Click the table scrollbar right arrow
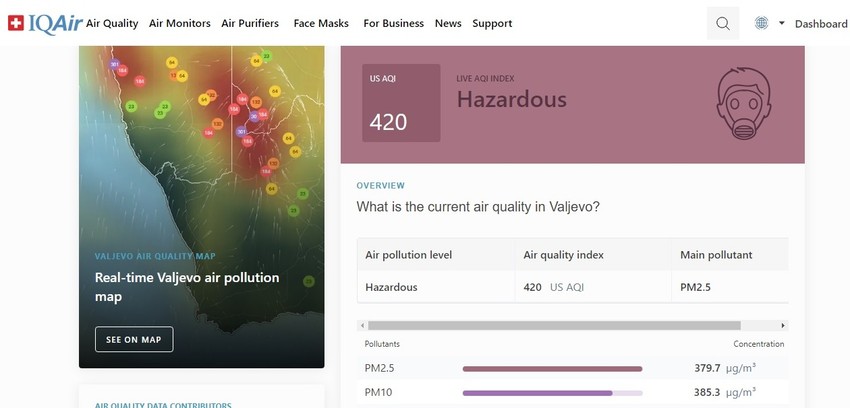The height and width of the screenshot is (408, 850). pyautogui.click(x=783, y=325)
